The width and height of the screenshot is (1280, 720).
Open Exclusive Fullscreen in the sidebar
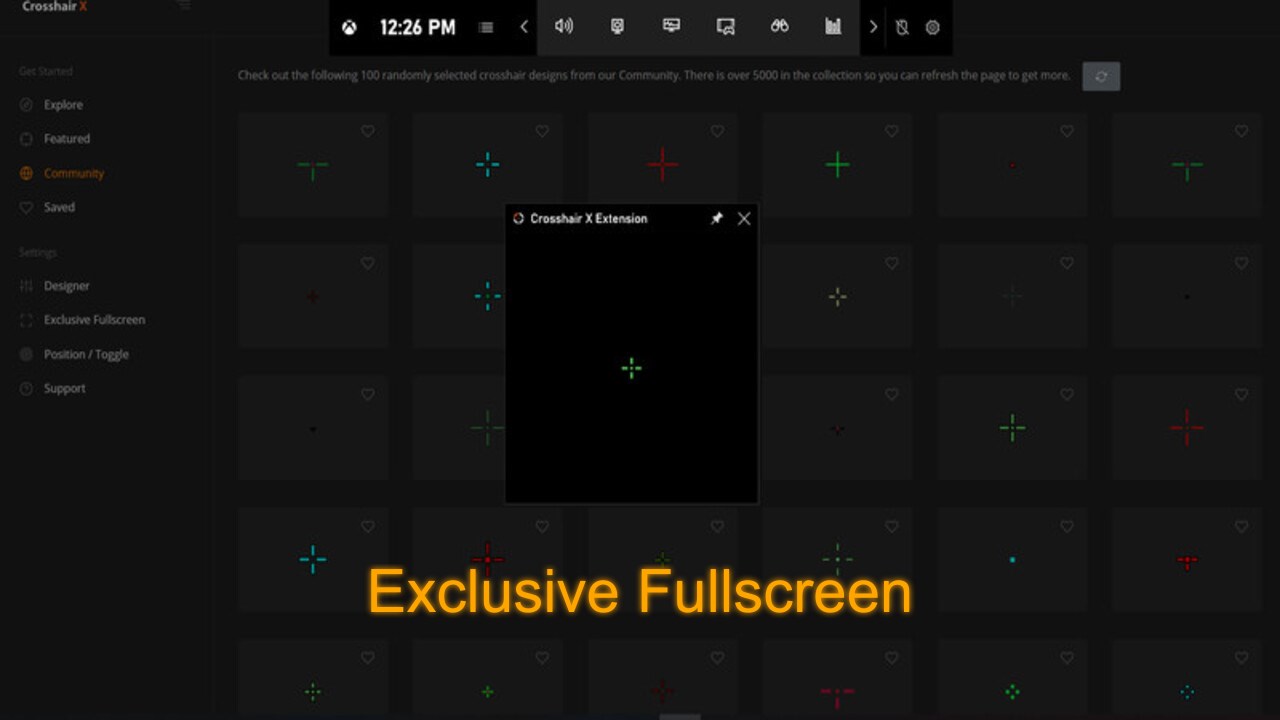94,320
